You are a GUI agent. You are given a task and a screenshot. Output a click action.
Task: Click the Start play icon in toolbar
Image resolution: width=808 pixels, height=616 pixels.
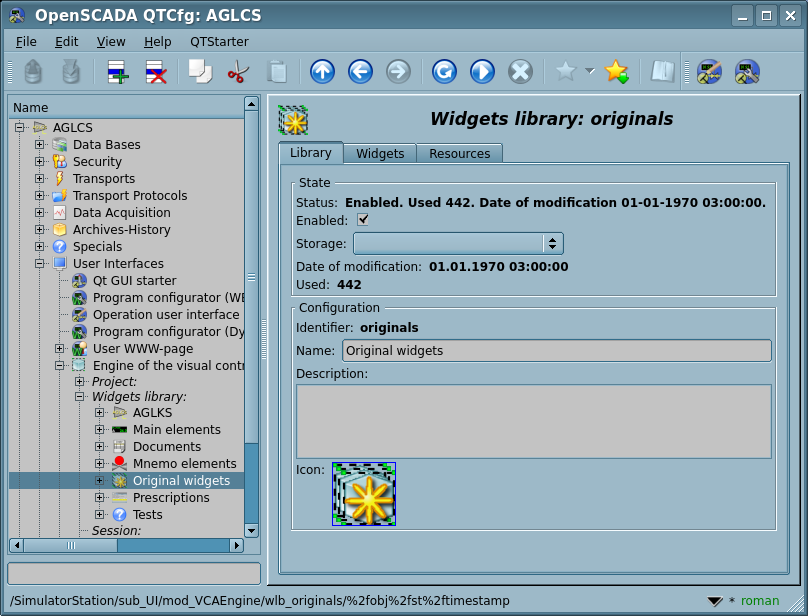[x=482, y=72]
